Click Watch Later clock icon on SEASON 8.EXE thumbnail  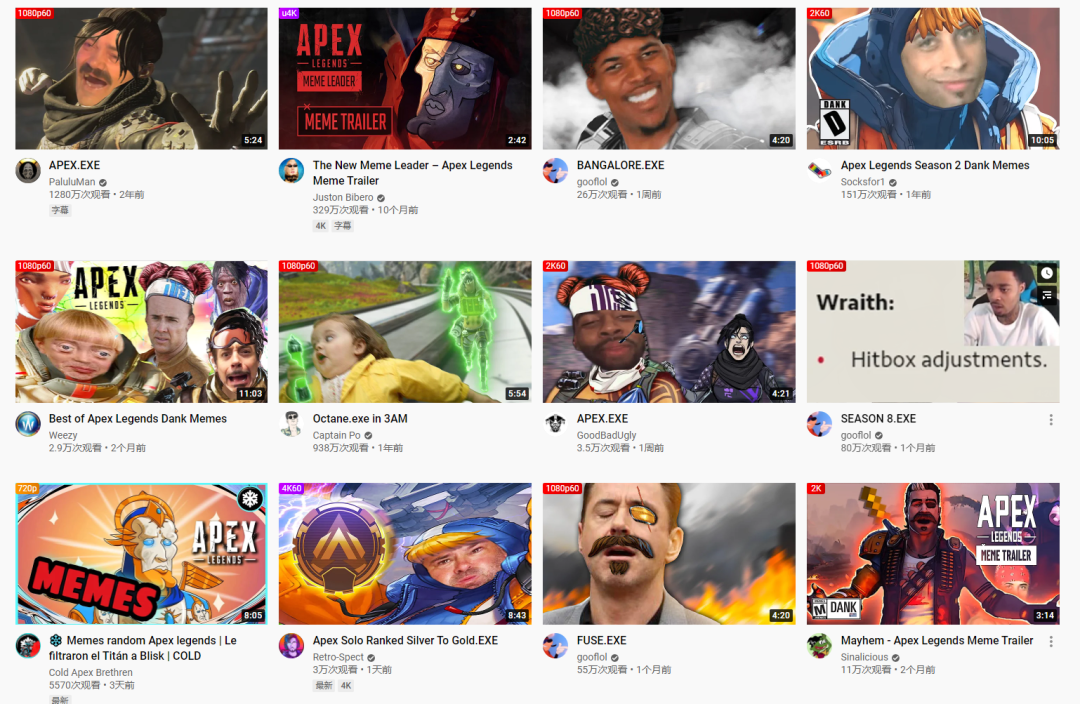[1047, 273]
